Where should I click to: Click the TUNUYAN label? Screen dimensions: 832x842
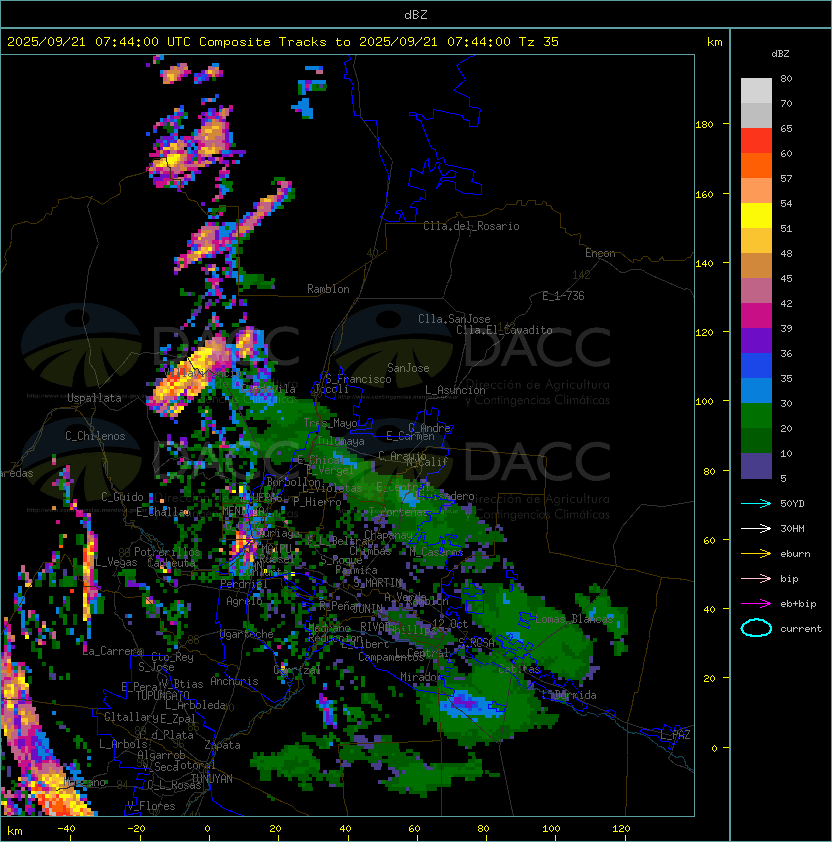tap(212, 779)
